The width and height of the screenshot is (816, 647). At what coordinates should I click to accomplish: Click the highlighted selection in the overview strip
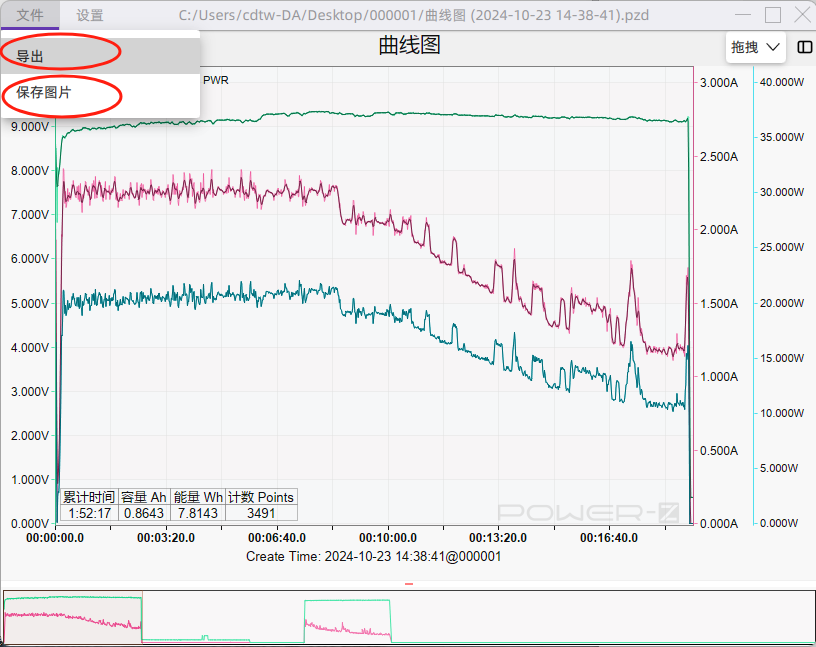pos(73,617)
